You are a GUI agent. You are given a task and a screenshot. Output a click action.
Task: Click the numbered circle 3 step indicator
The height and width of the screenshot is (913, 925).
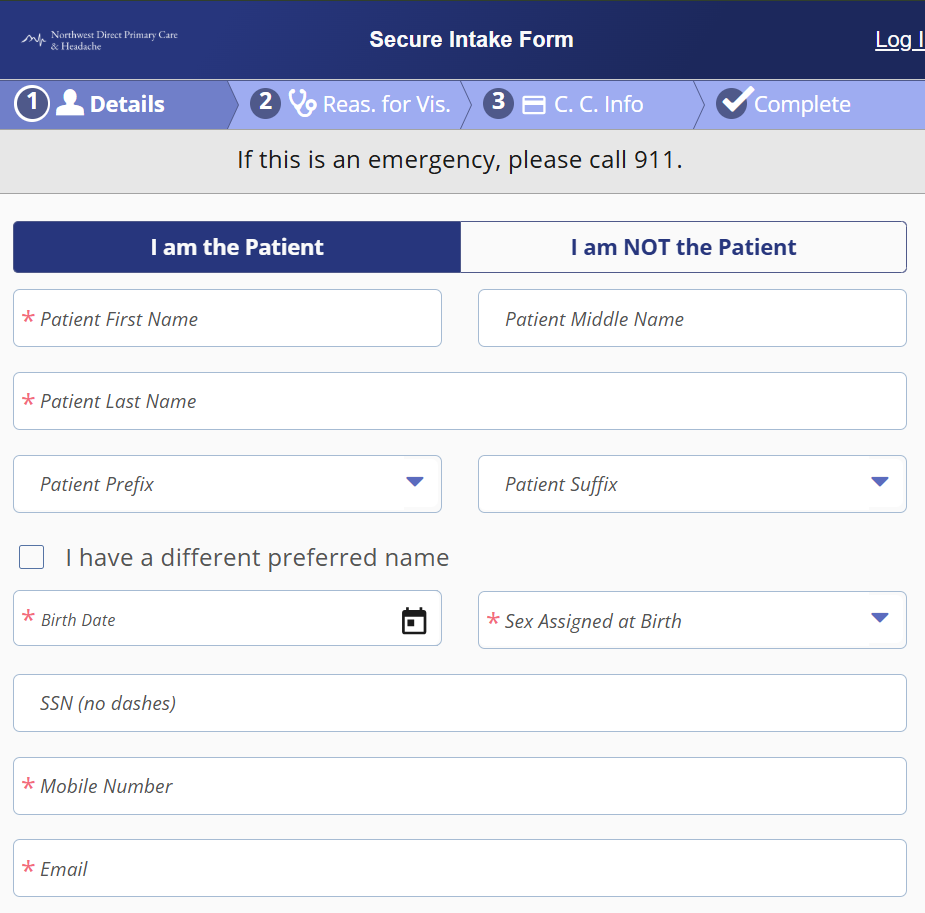coord(497,103)
